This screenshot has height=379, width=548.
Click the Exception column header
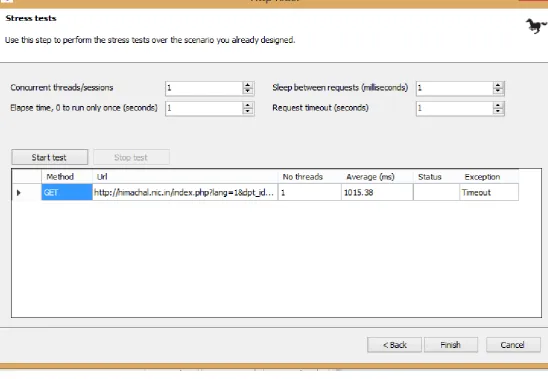tap(489, 177)
